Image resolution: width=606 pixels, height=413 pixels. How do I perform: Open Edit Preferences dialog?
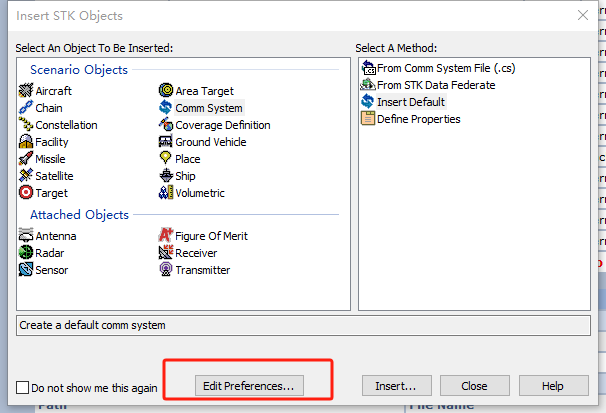pos(249,386)
